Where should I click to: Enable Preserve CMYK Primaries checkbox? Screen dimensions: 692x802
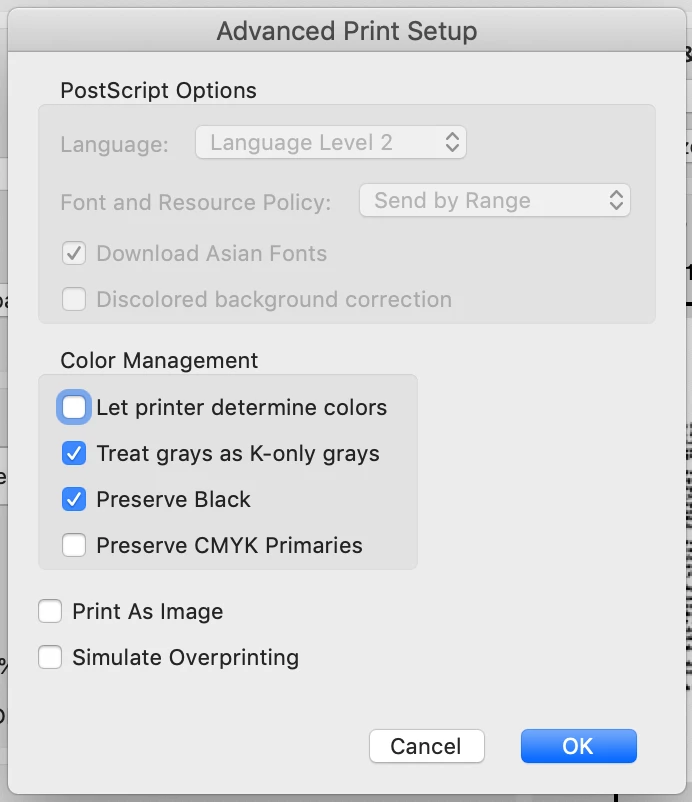(74, 546)
